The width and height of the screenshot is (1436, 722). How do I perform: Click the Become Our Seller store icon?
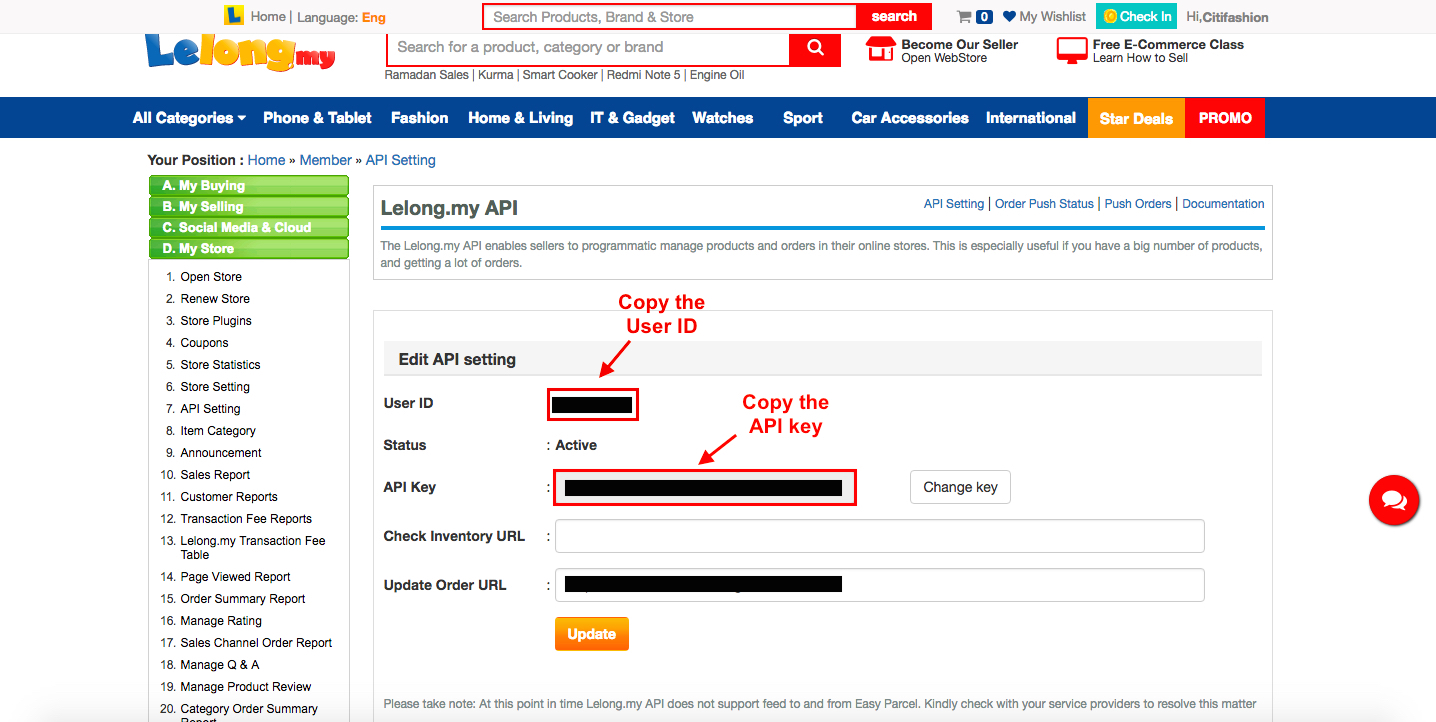pos(880,50)
